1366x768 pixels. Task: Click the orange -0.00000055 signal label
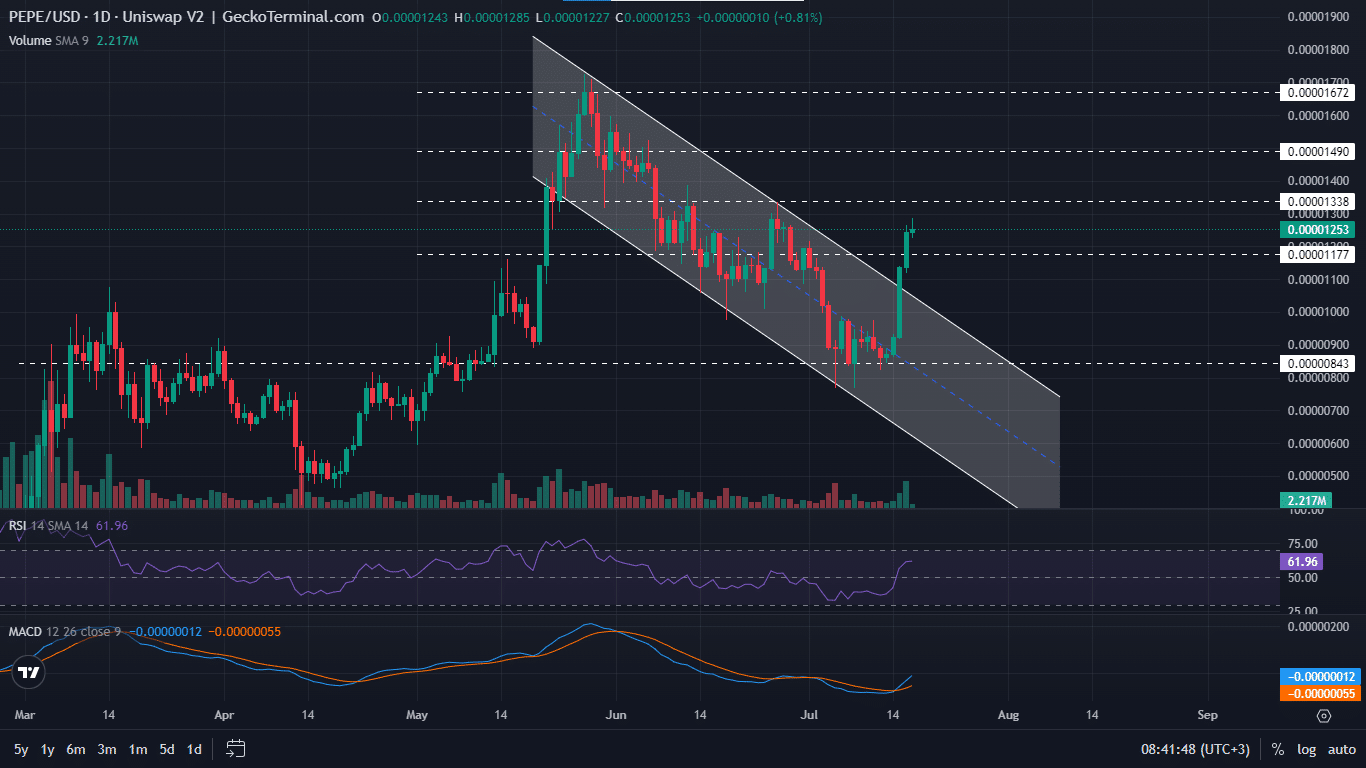coord(1320,693)
